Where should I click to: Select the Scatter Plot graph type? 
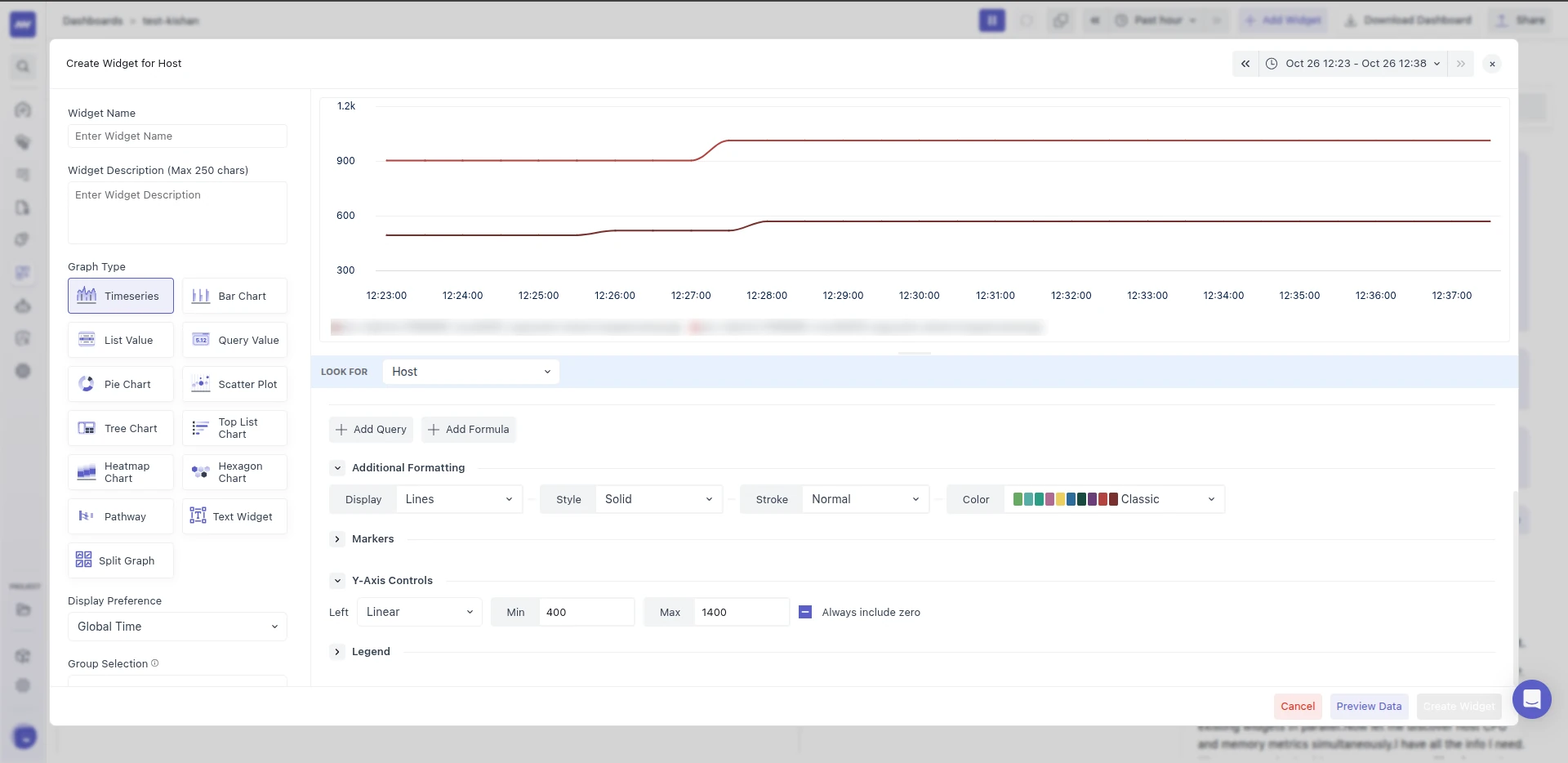(x=234, y=384)
